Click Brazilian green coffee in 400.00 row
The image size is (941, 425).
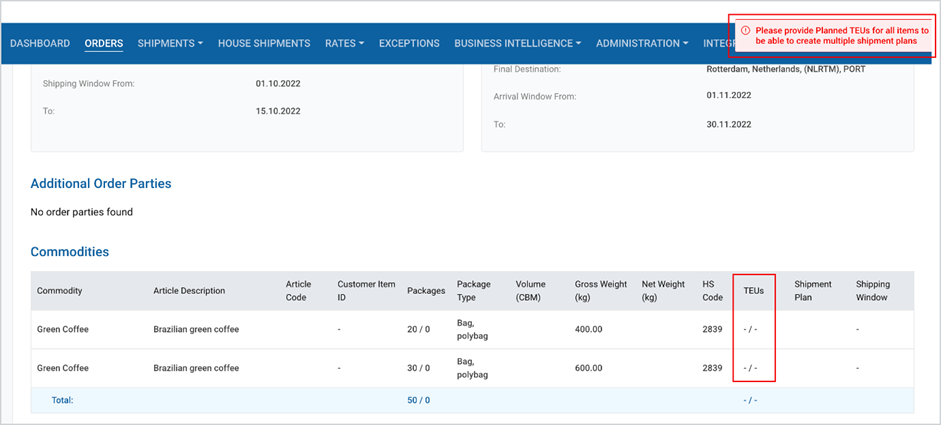click(196, 330)
